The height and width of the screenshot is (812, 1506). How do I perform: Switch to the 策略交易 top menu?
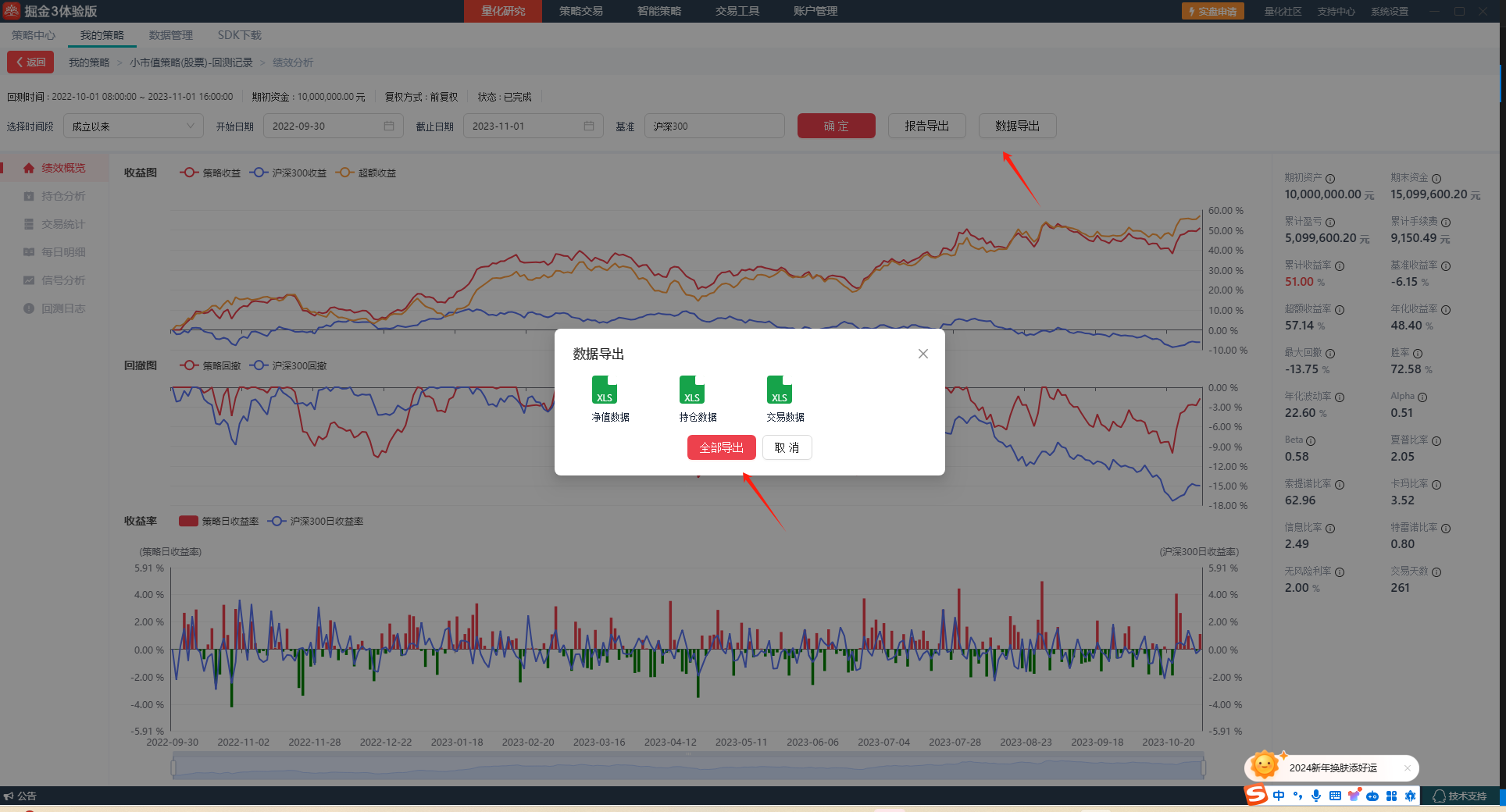(580, 11)
